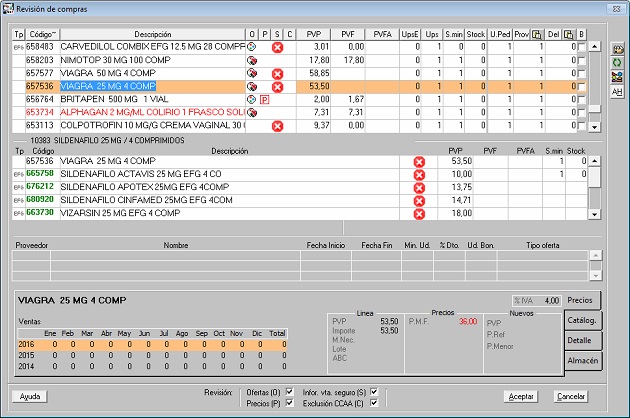Click red X icon in SILDENAFILO ACTAVIS row
630x418 pixels.
coord(419,175)
